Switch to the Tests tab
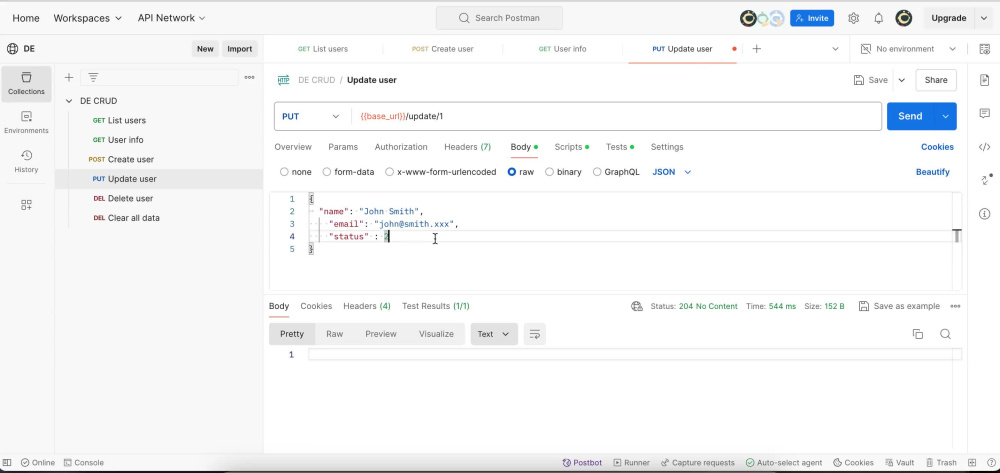This screenshot has height=473, width=1000. coord(620,147)
